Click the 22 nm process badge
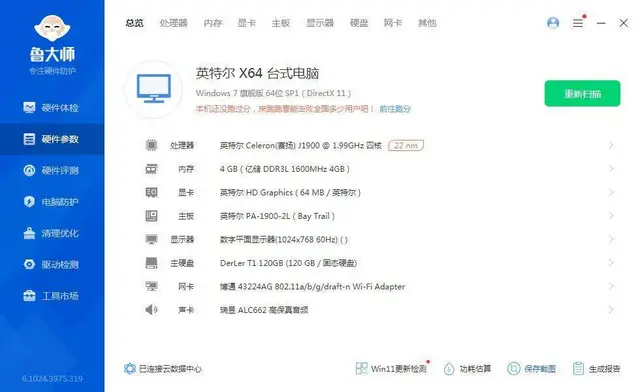640x392 pixels. [x=406, y=145]
